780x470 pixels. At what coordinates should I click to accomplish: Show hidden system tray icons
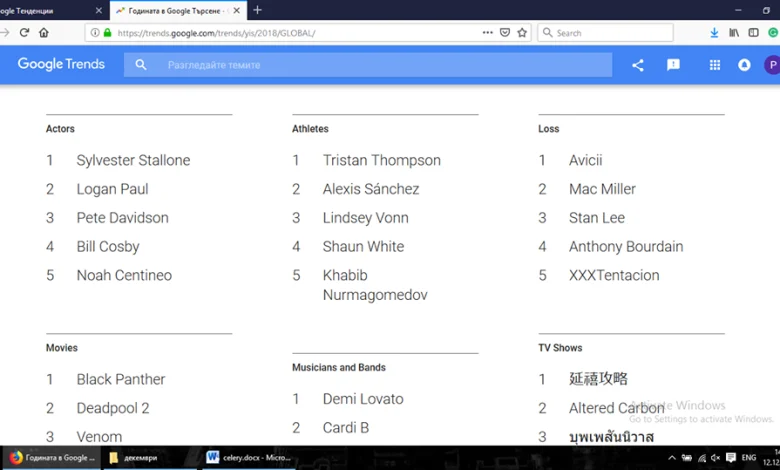672,458
